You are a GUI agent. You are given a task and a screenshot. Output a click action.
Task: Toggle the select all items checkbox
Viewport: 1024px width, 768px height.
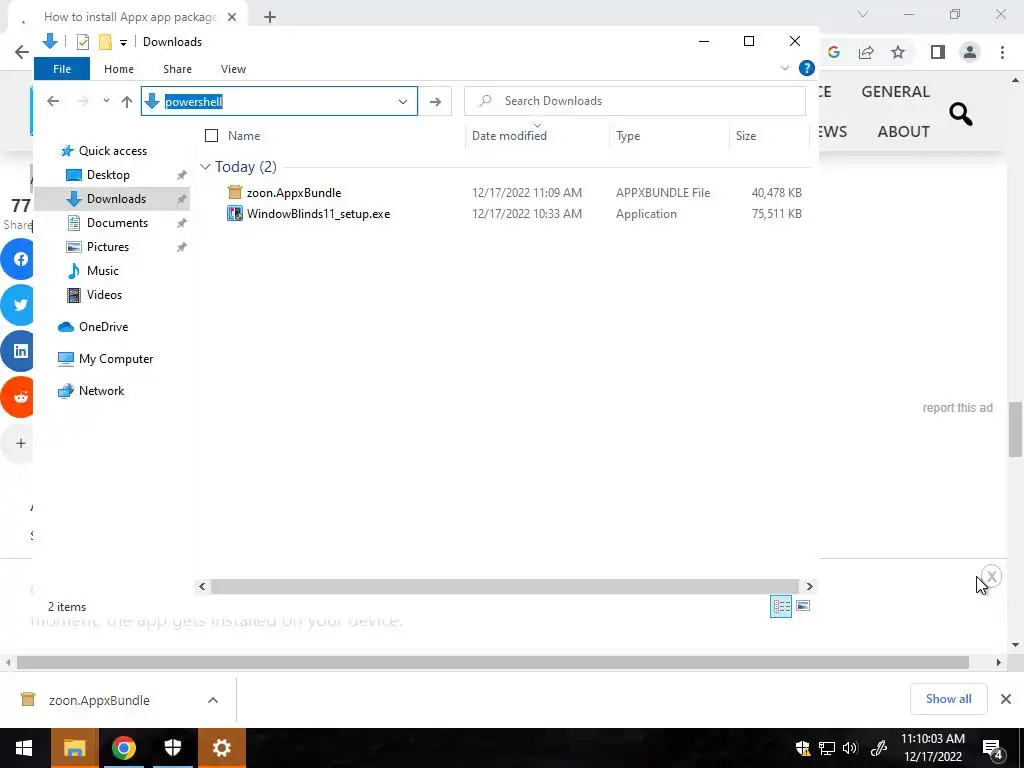pyautogui.click(x=211, y=136)
